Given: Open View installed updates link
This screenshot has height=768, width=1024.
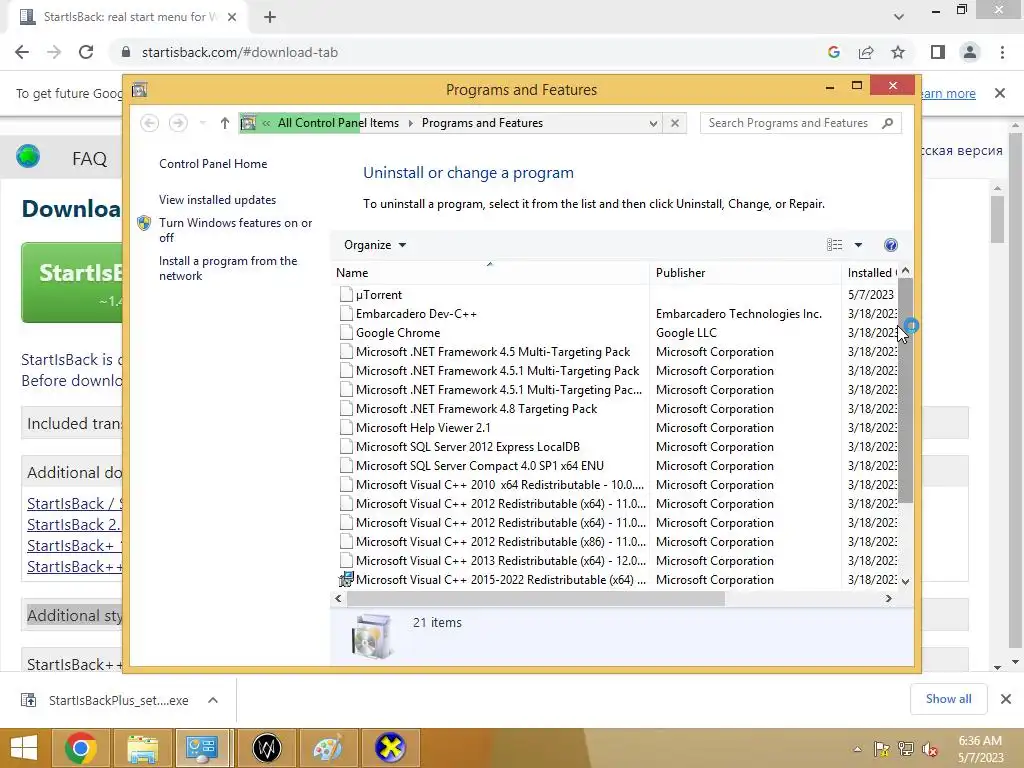Looking at the screenshot, I should (217, 200).
